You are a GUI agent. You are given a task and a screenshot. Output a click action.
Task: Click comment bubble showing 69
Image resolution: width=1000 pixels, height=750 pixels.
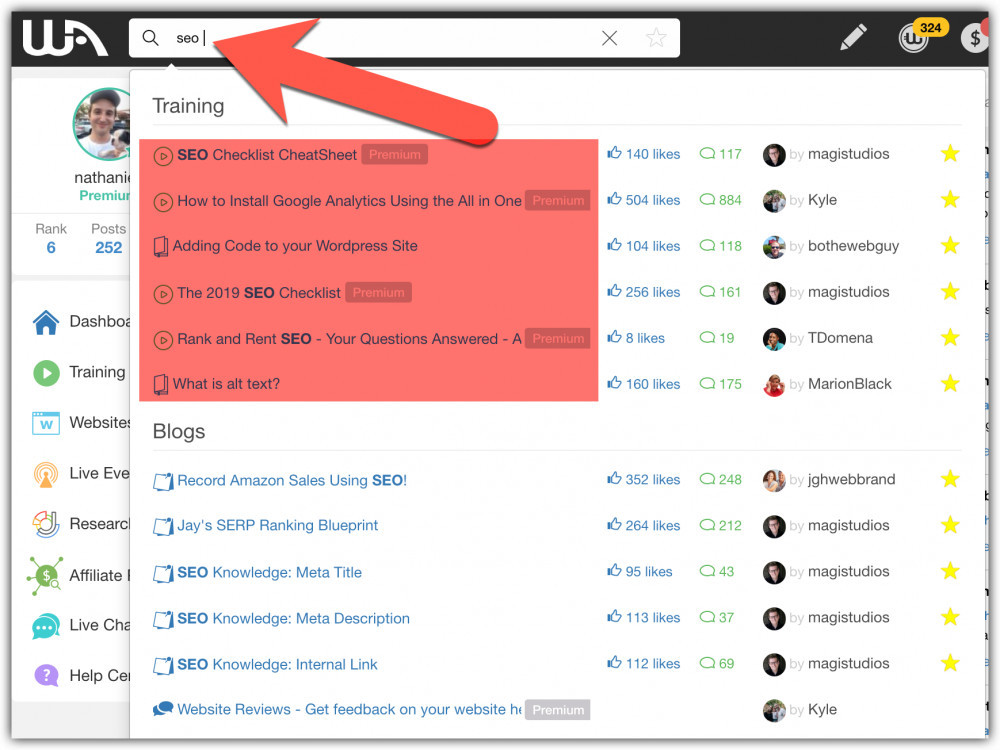[707, 663]
